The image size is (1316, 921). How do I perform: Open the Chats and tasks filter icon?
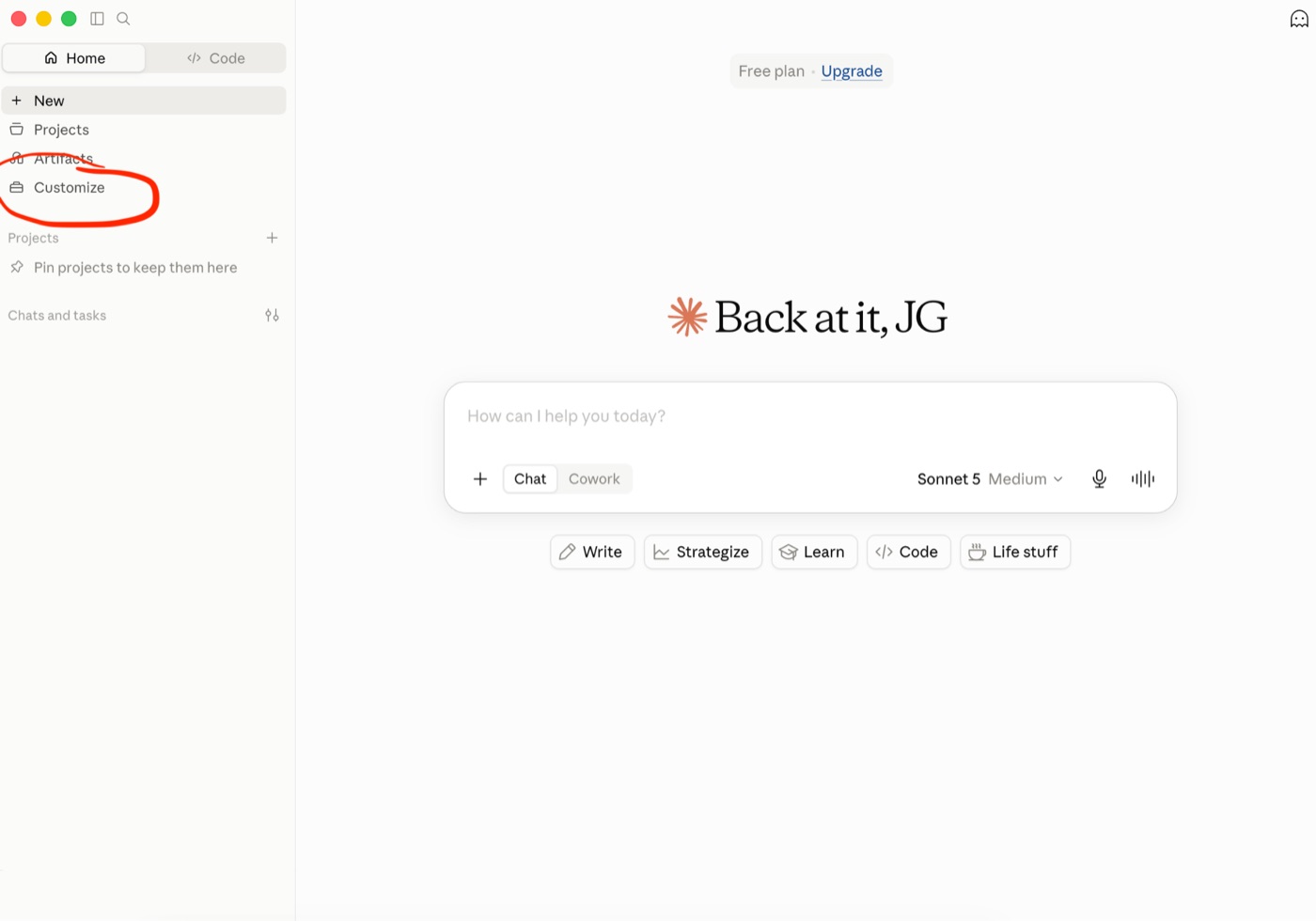click(x=272, y=316)
